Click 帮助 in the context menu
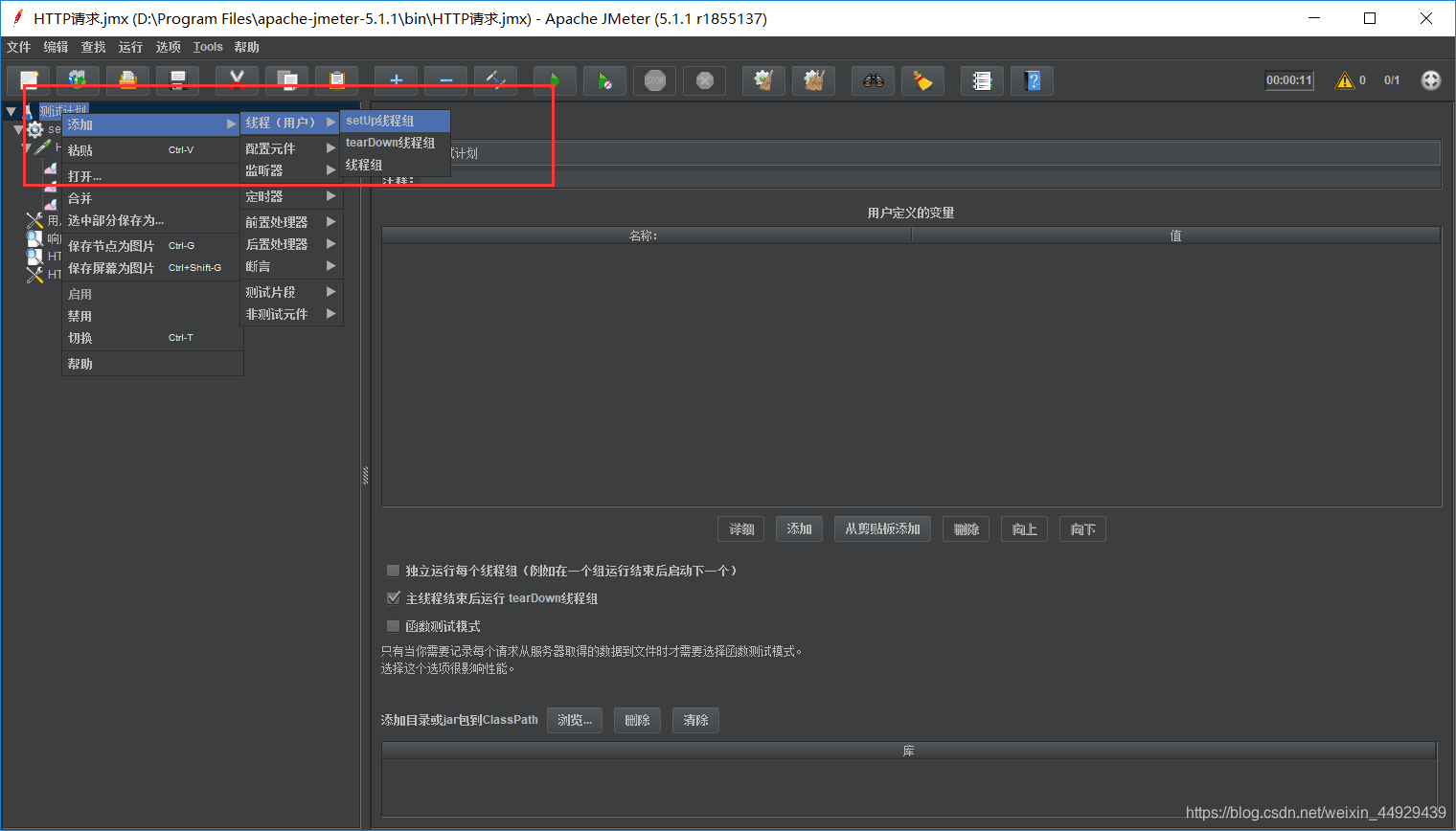 point(151,364)
